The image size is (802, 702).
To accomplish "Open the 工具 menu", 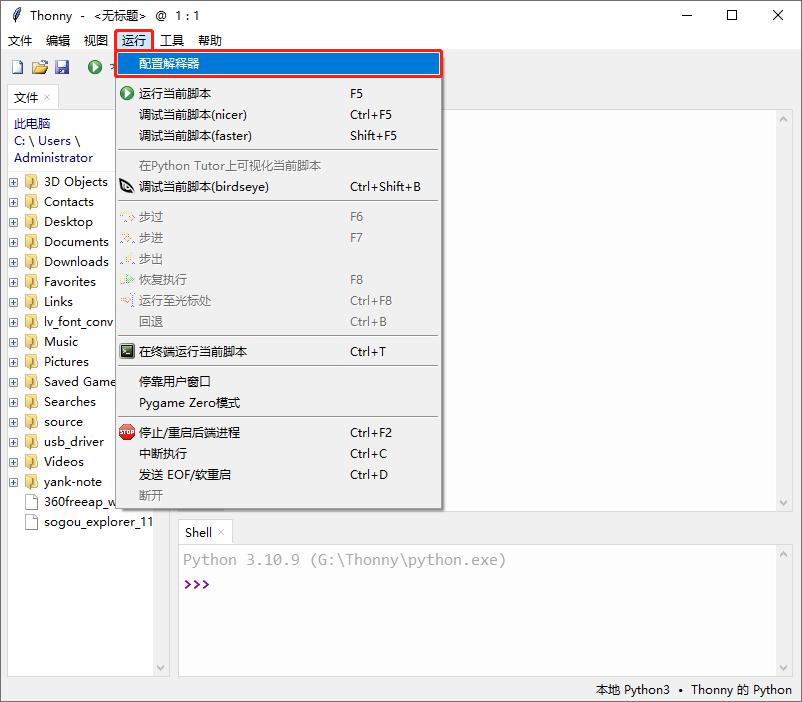I will point(172,41).
